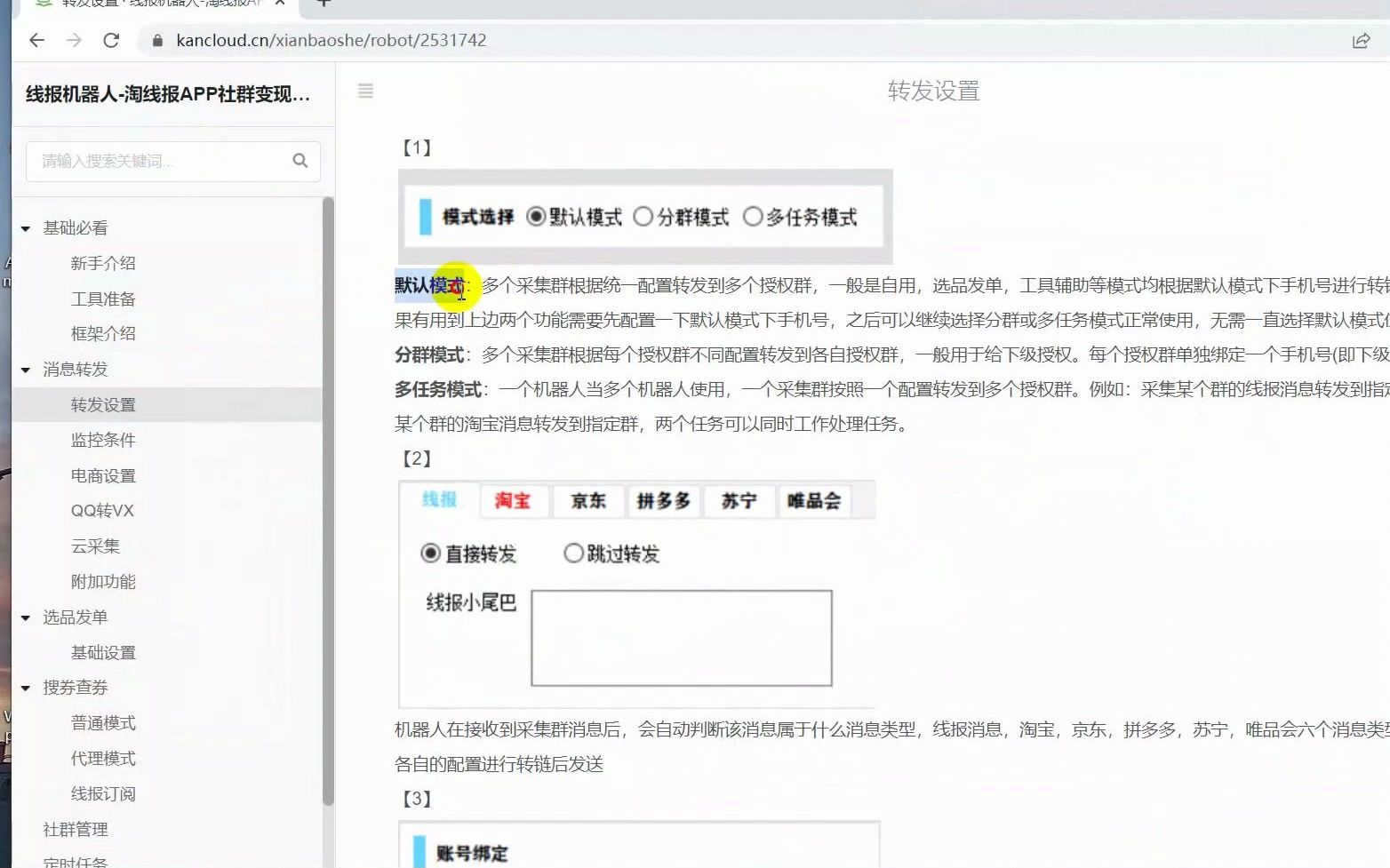This screenshot has width=1390, height=868.
Task: Select the 直接转发 radio button
Action: pos(431,553)
